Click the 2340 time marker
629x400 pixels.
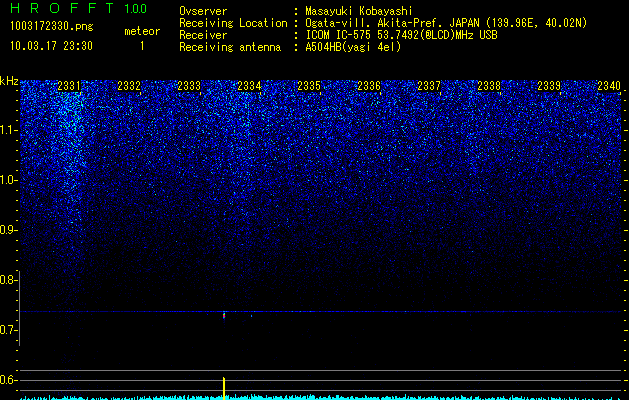coord(609,86)
